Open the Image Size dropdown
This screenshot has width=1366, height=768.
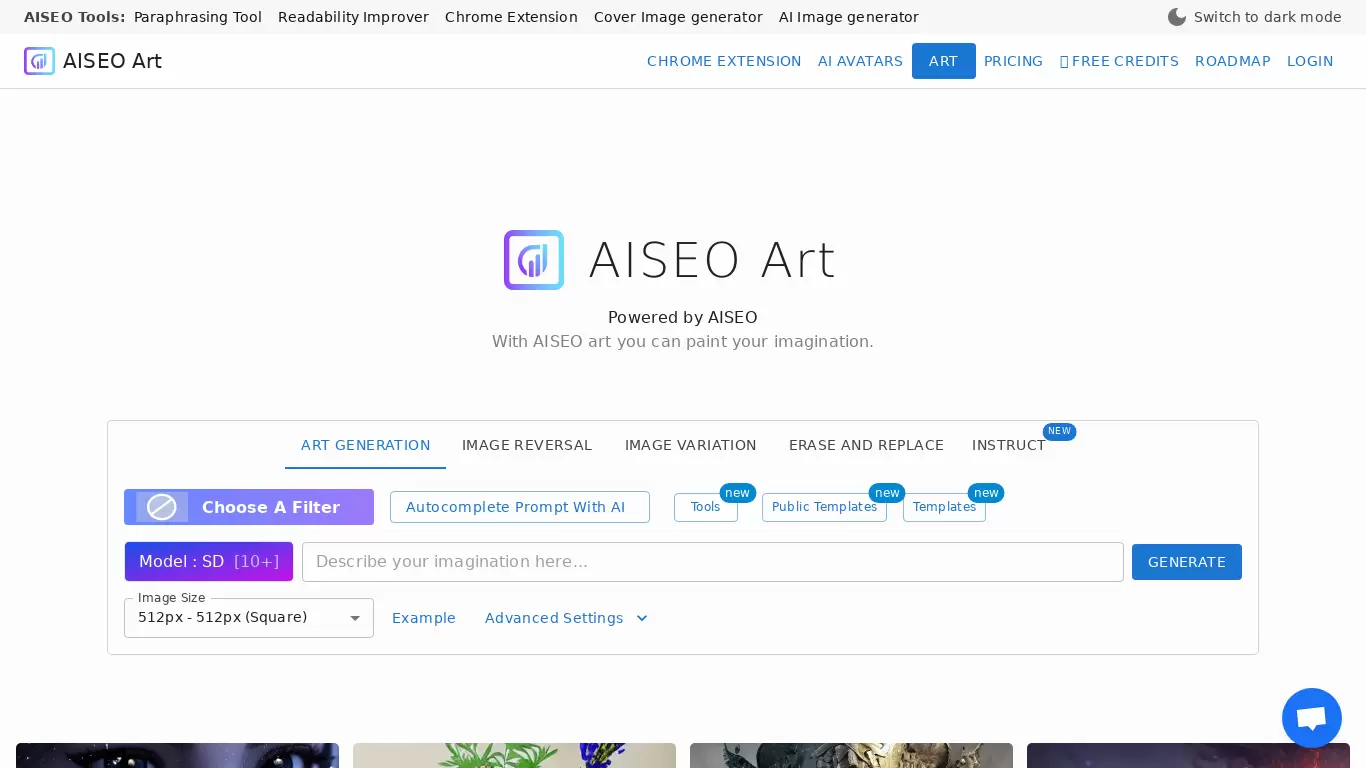(x=249, y=618)
